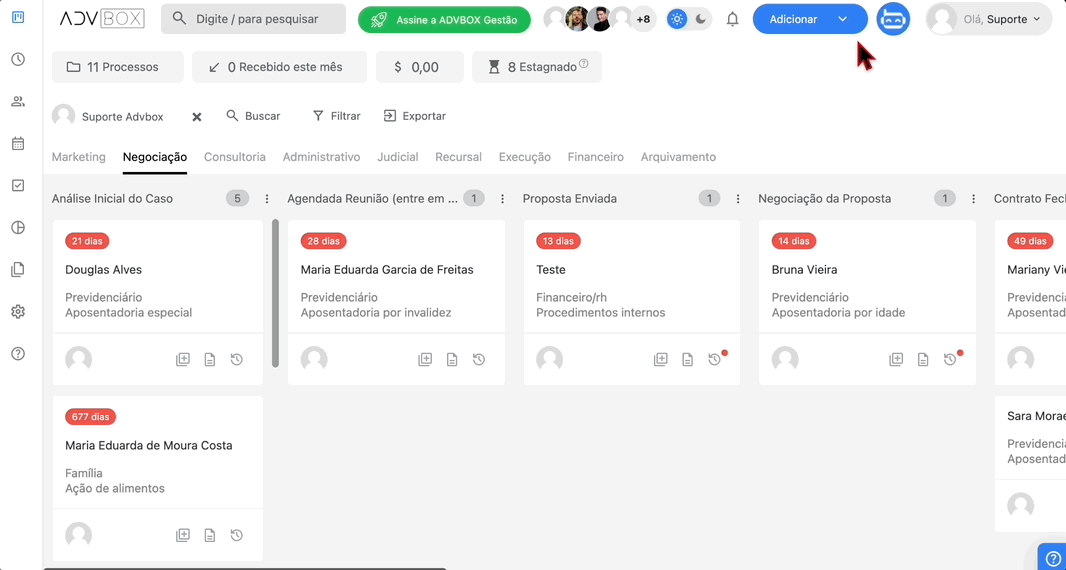The image size is (1066, 570).
Task: Open the robot assistant button
Action: (893, 19)
